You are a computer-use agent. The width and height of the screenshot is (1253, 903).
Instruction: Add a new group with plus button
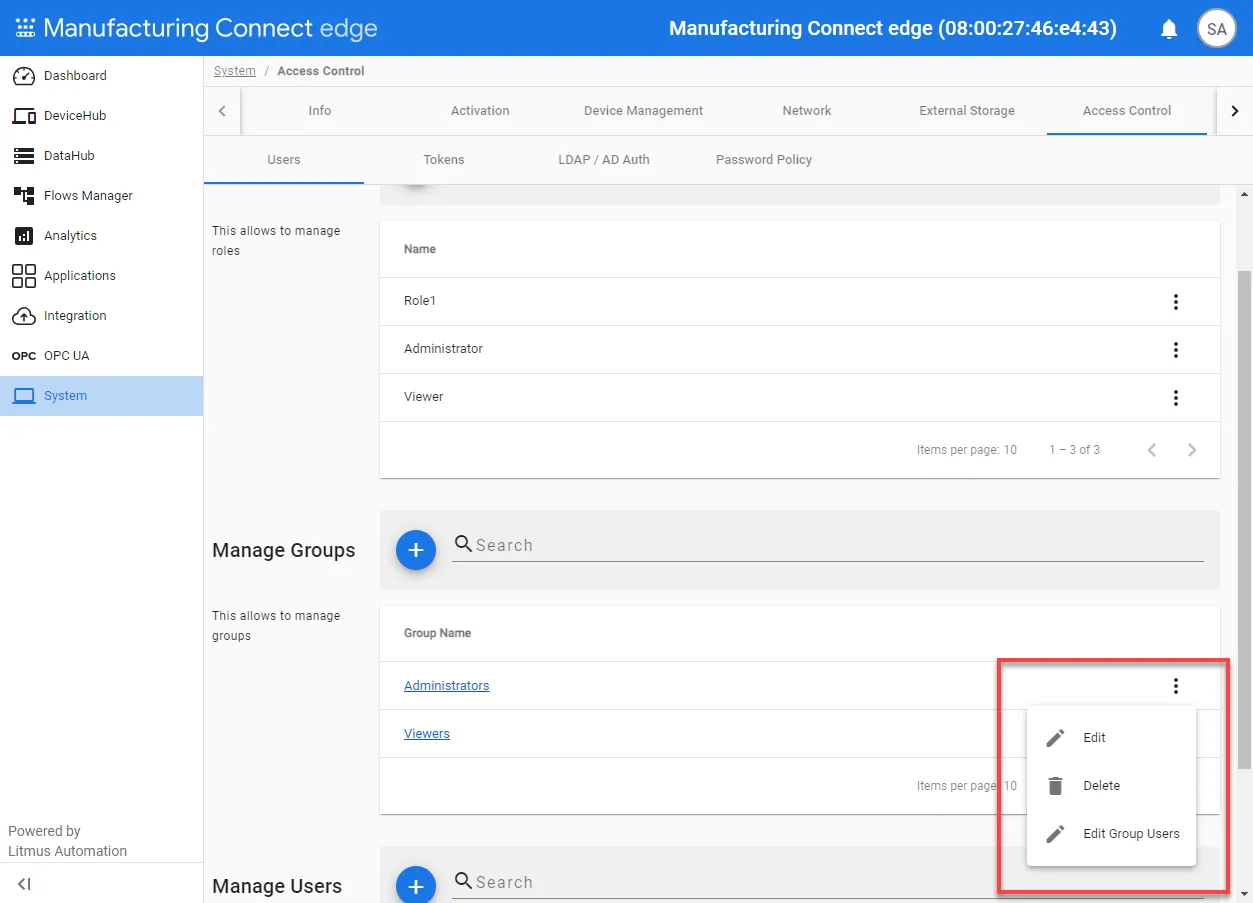pyautogui.click(x=416, y=550)
